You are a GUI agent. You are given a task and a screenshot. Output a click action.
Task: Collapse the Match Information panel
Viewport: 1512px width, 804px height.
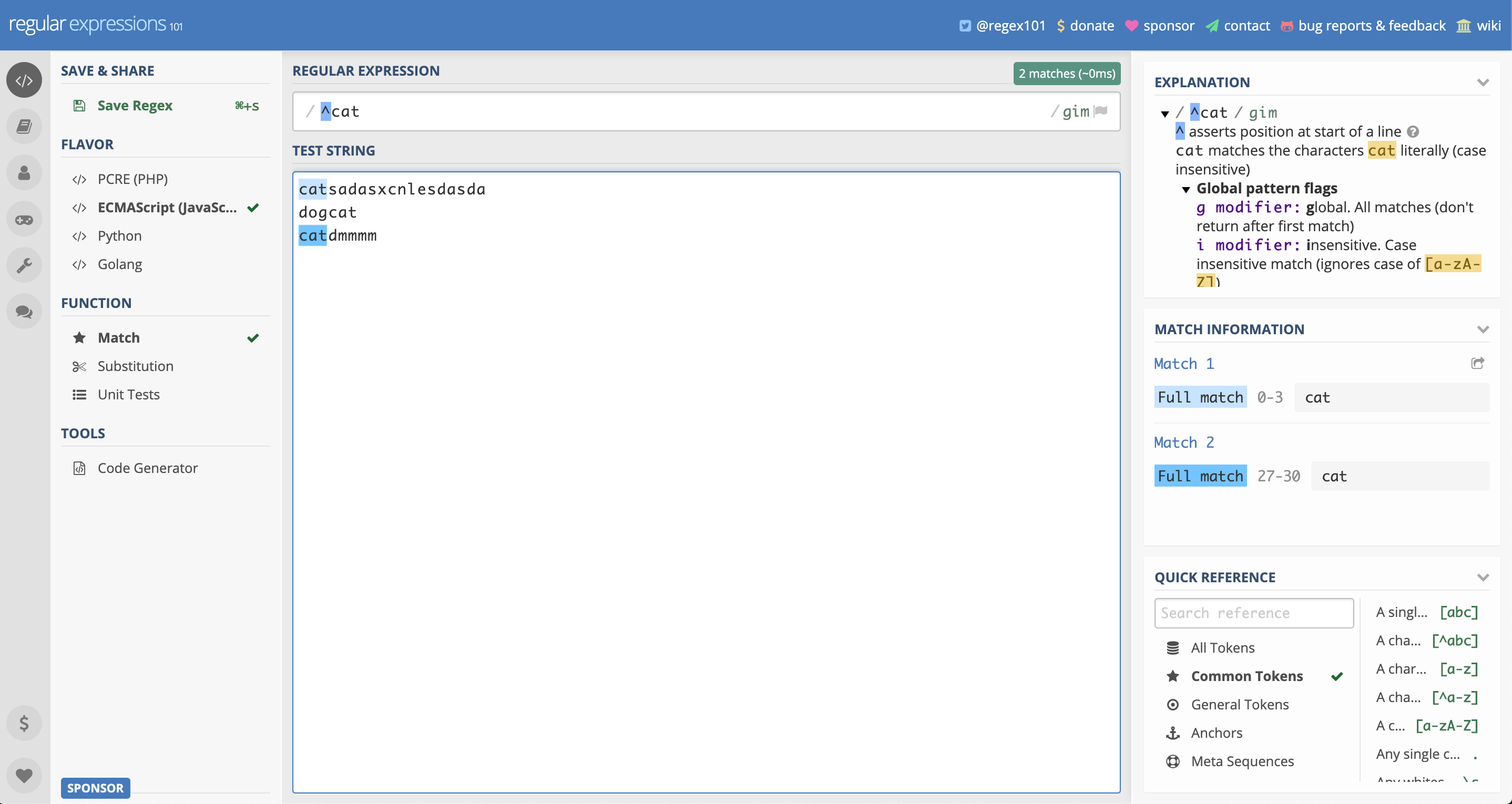pos(1483,330)
